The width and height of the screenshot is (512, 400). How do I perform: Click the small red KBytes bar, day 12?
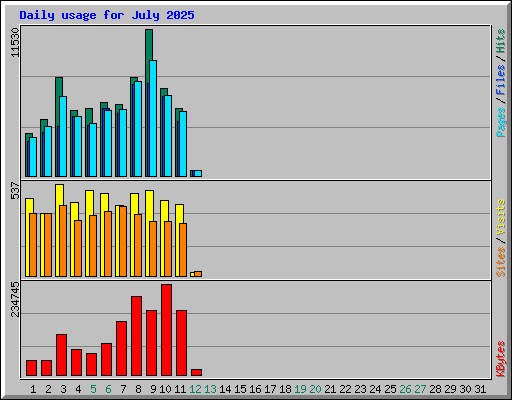coord(196,372)
